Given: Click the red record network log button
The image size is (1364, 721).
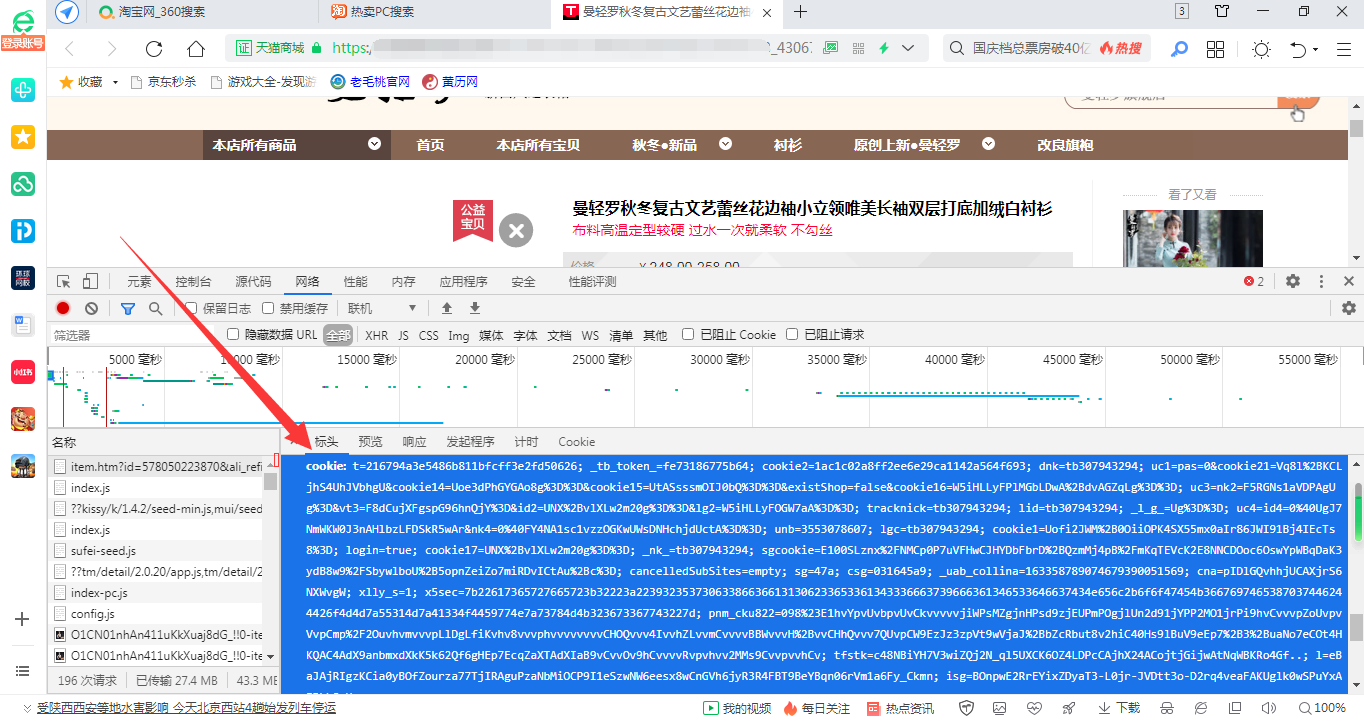Looking at the screenshot, I should tap(63, 308).
